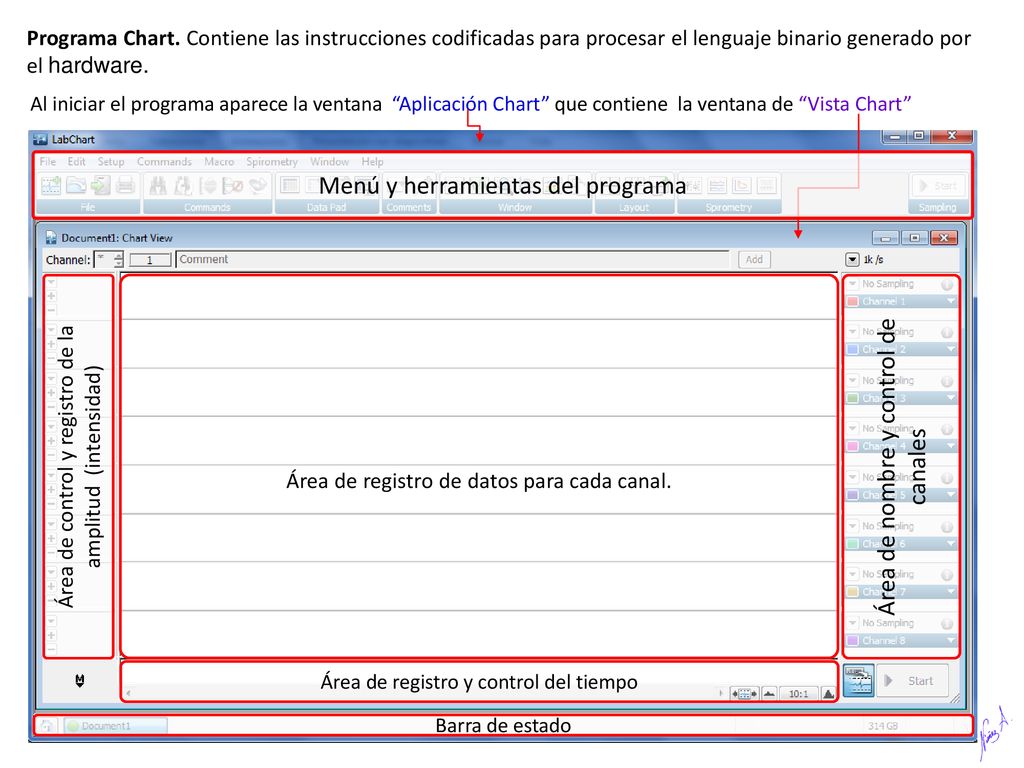This screenshot has width=1024, height=768.
Task: Open the Edit menu
Action: 76,161
